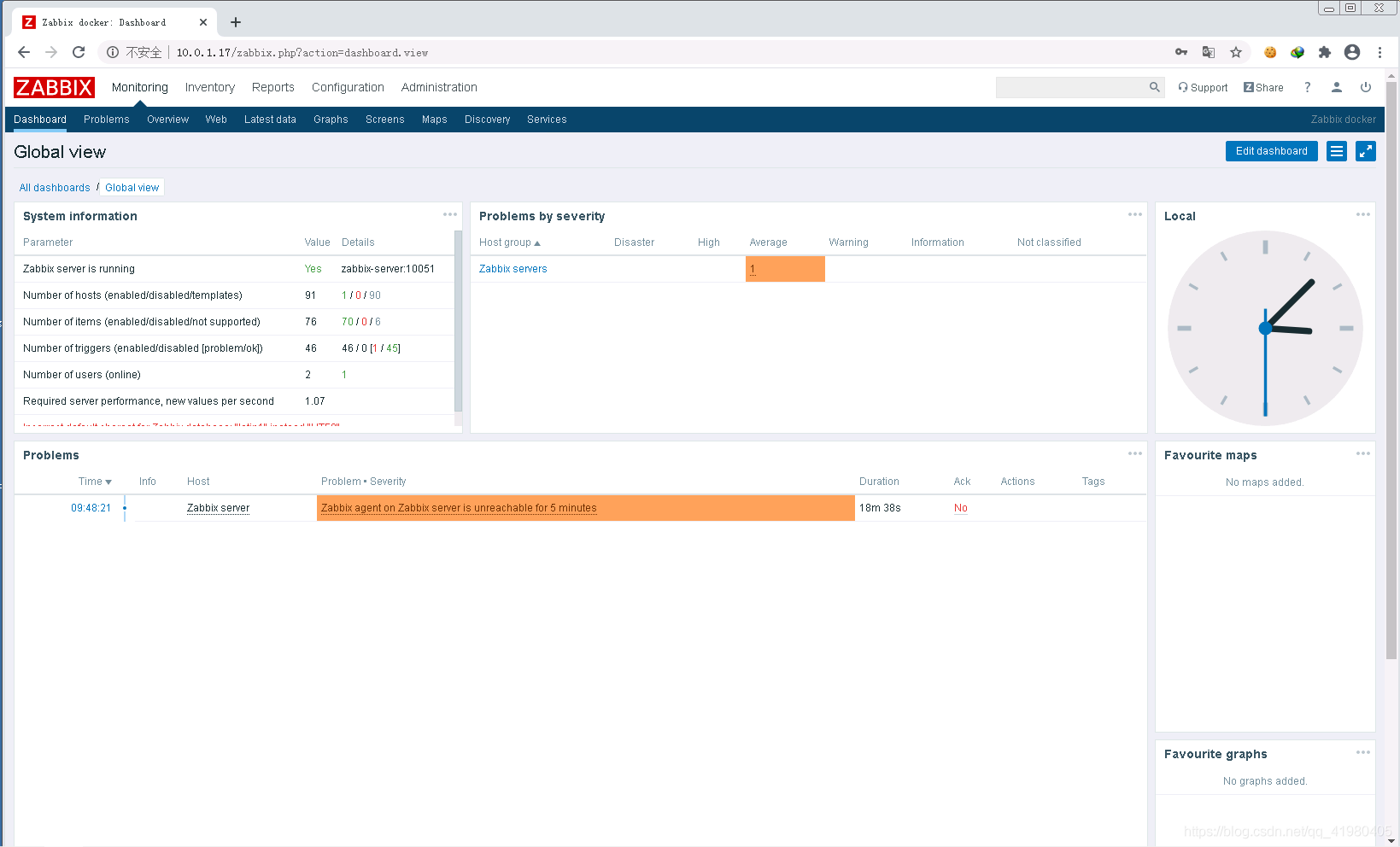This screenshot has height=847, width=1400.
Task: Click the Edit dashboard button
Action: coord(1272,151)
